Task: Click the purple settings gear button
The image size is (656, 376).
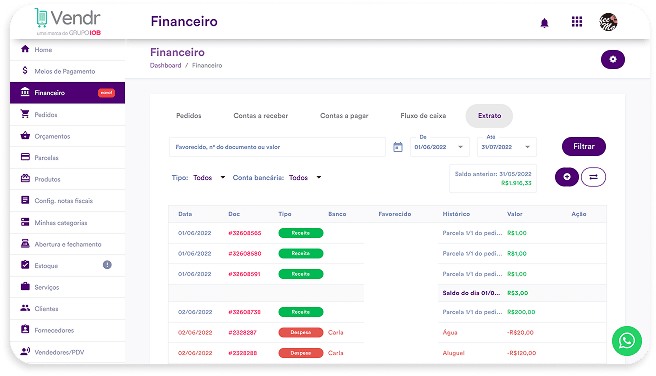Action: pyautogui.click(x=612, y=59)
